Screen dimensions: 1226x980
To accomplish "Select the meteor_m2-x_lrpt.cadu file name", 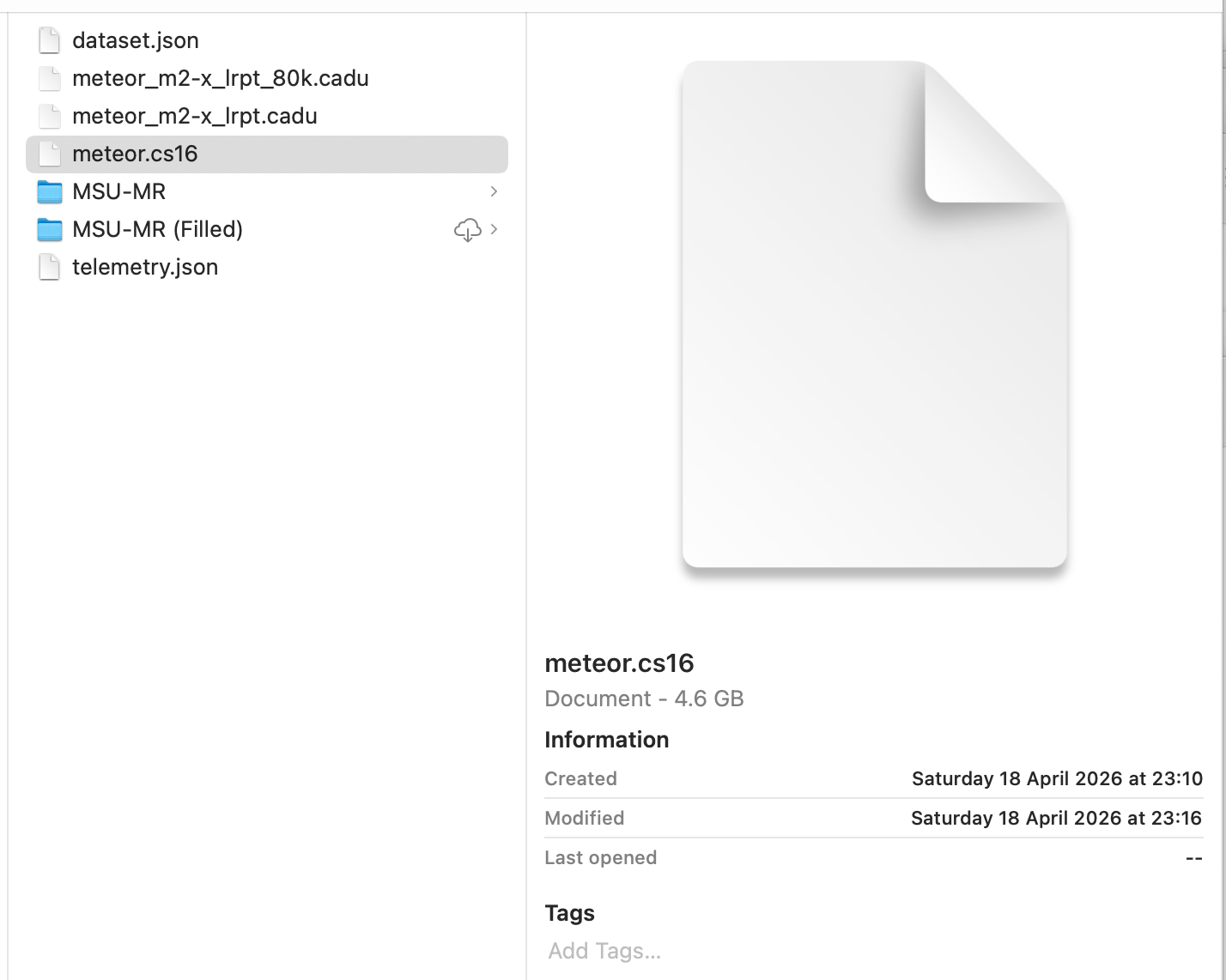I will (195, 116).
